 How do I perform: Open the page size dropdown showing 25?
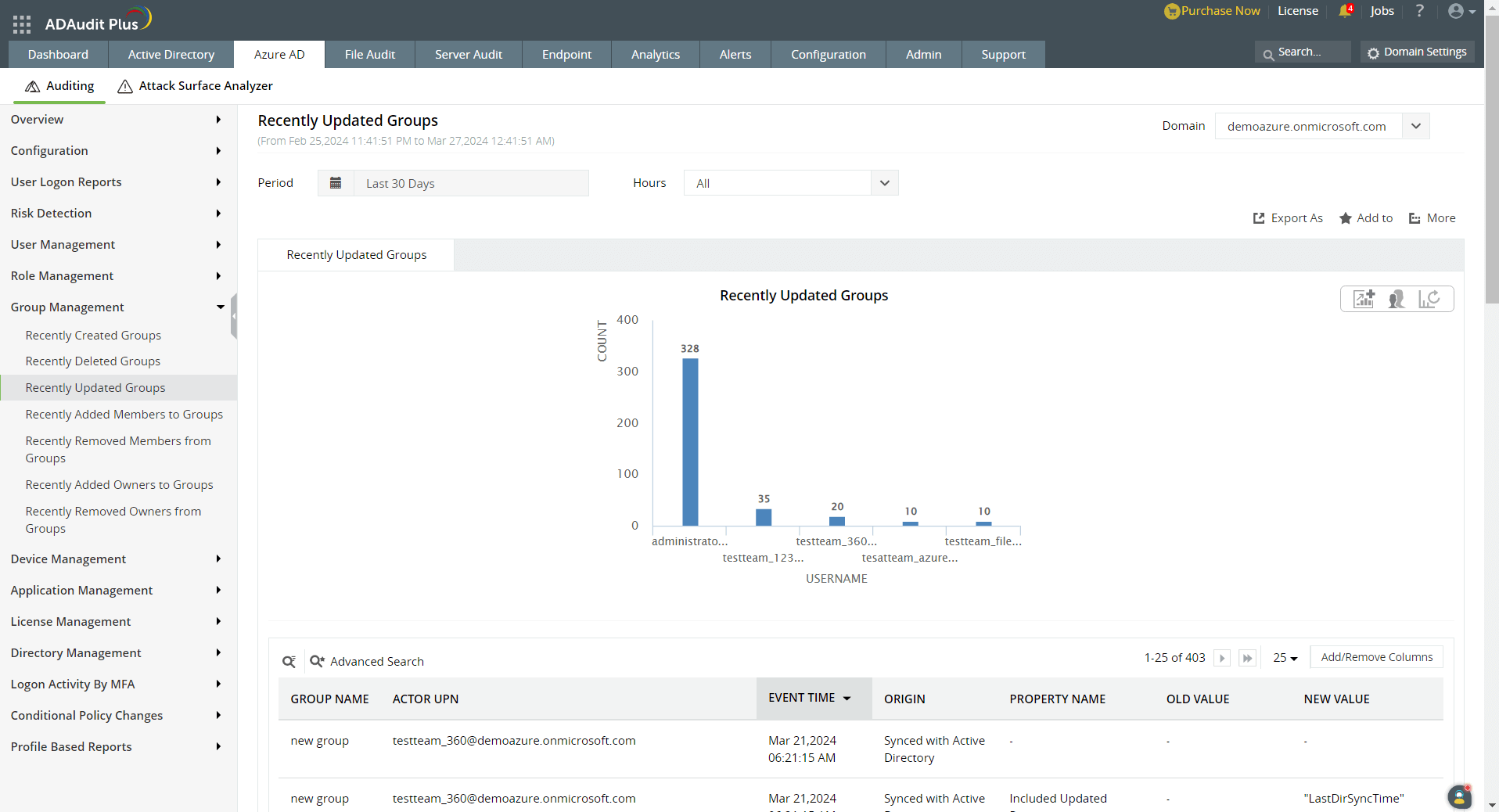click(1284, 658)
